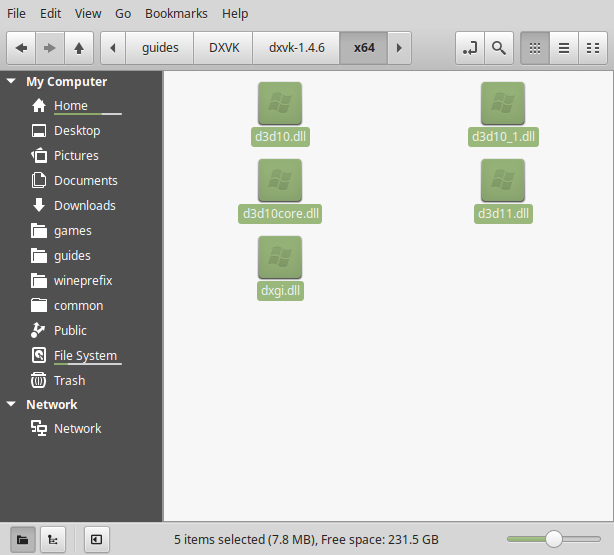Open the file search tool
614x555 pixels.
coord(499,48)
